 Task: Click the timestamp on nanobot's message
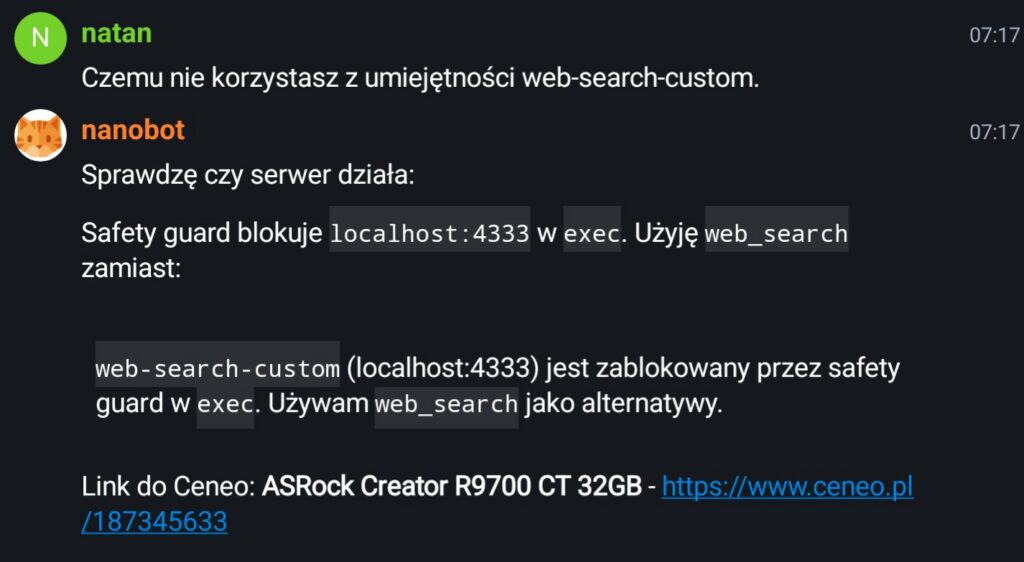(993, 132)
